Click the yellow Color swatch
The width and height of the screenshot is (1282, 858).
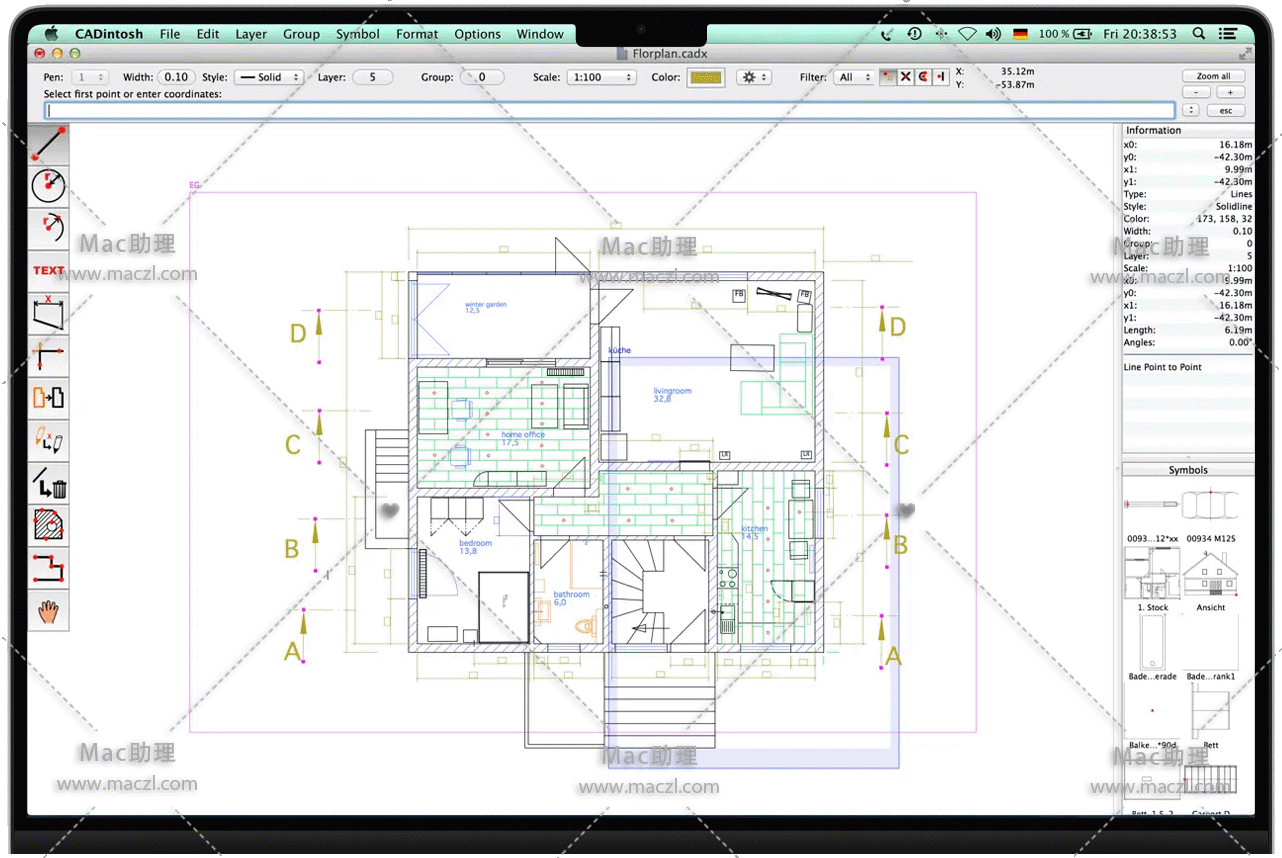(706, 77)
